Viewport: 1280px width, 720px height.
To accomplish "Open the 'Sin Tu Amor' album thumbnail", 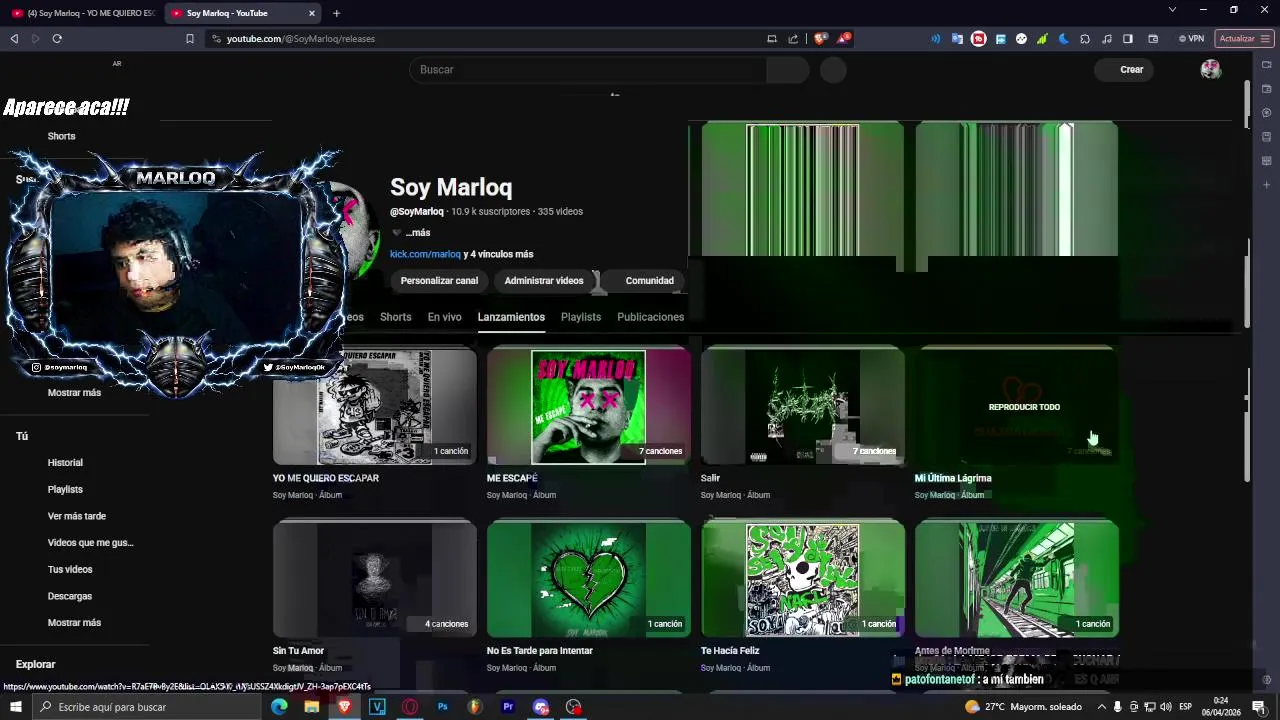I will [x=375, y=580].
